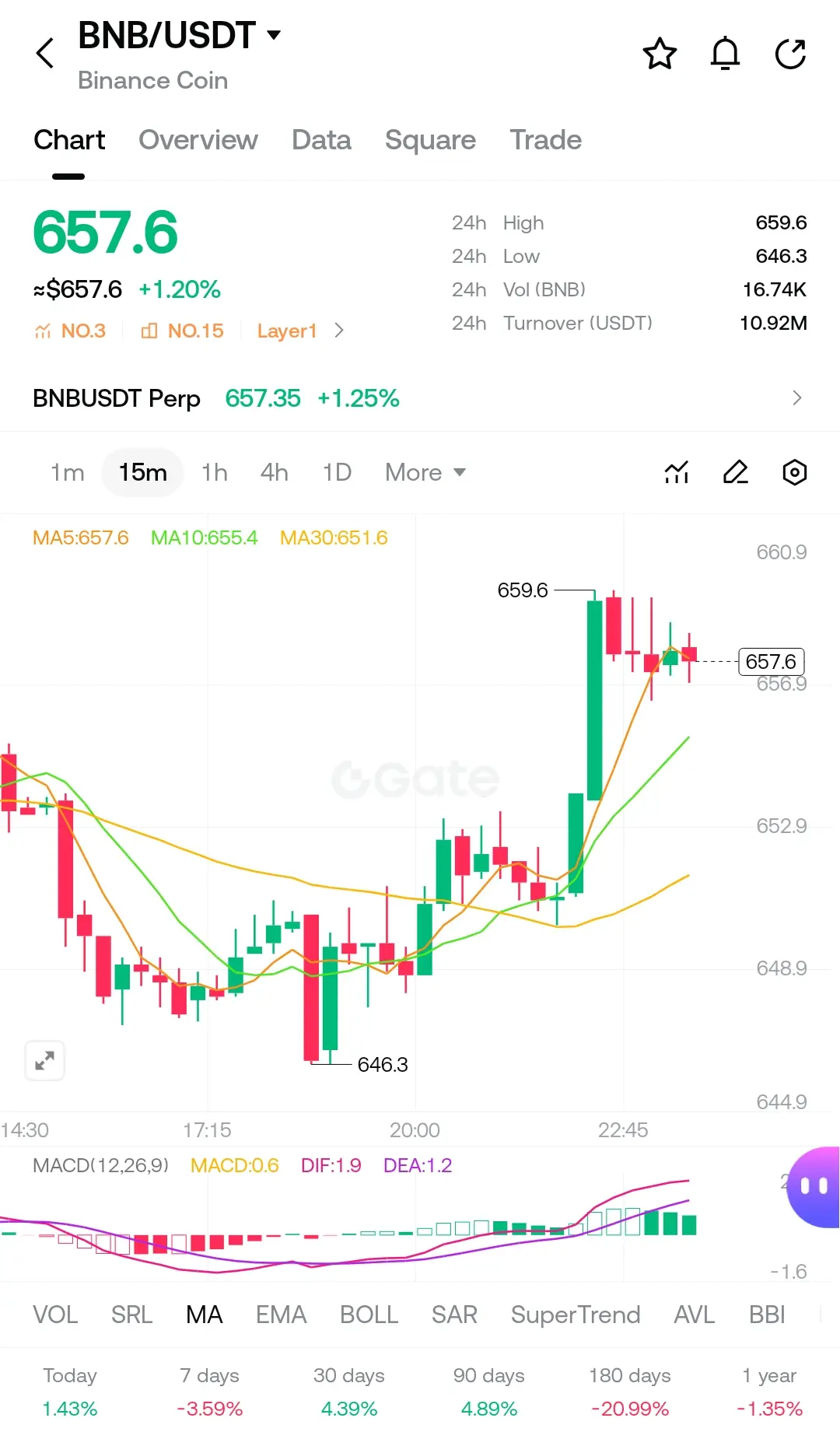Switch to the Chart tab
Screen dimensions: 840x1432
click(x=69, y=140)
